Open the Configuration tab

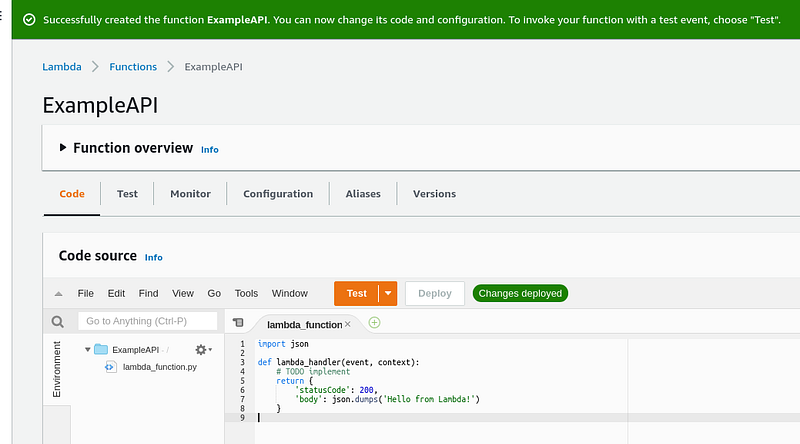[x=278, y=194]
